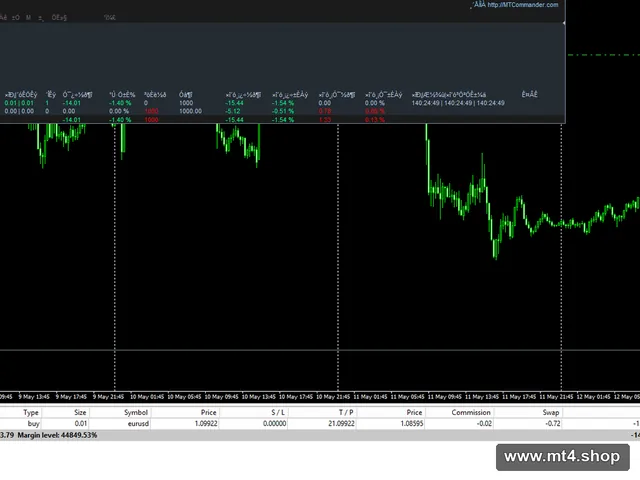Click the S / L column header
The width and height of the screenshot is (640, 480).
(278, 412)
